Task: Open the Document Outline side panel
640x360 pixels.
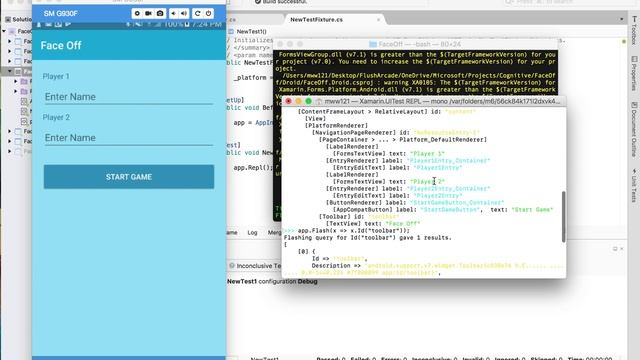Action: (634, 129)
